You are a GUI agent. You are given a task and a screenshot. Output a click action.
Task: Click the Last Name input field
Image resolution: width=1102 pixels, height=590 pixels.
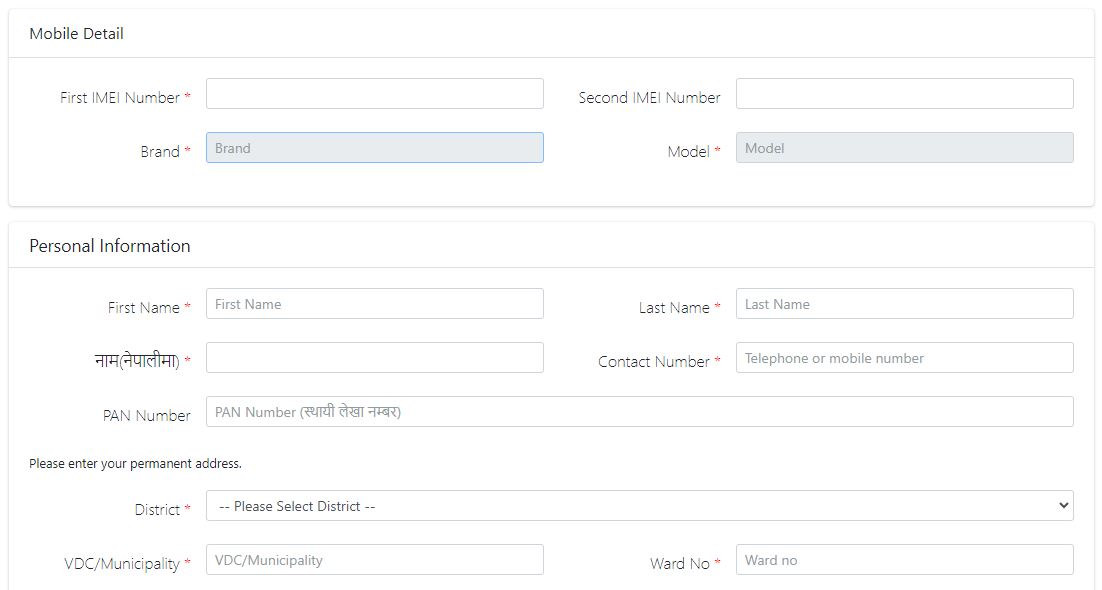pyautogui.click(x=904, y=303)
